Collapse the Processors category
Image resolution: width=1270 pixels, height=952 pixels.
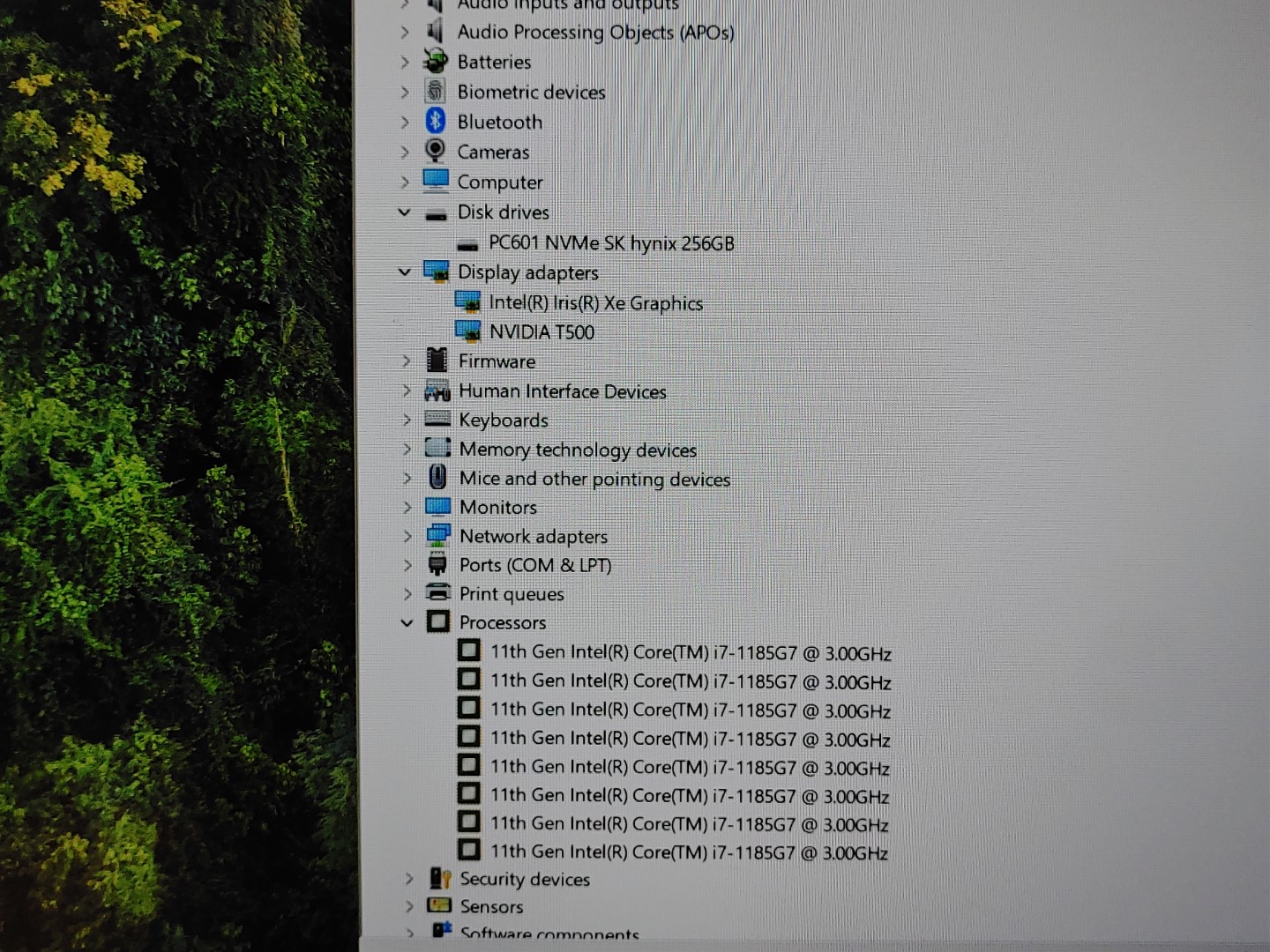coord(407,622)
